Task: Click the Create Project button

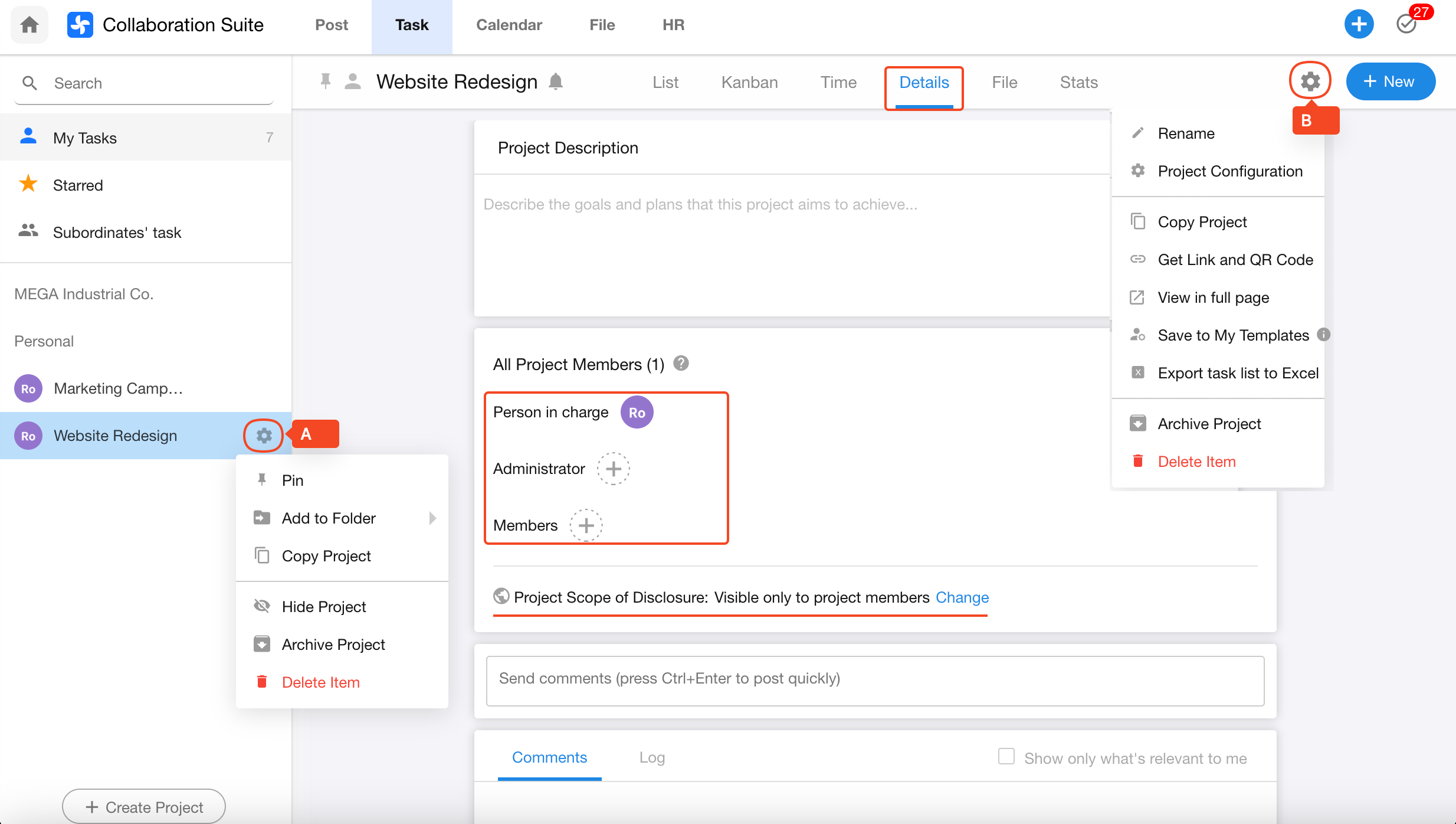Action: (143, 806)
